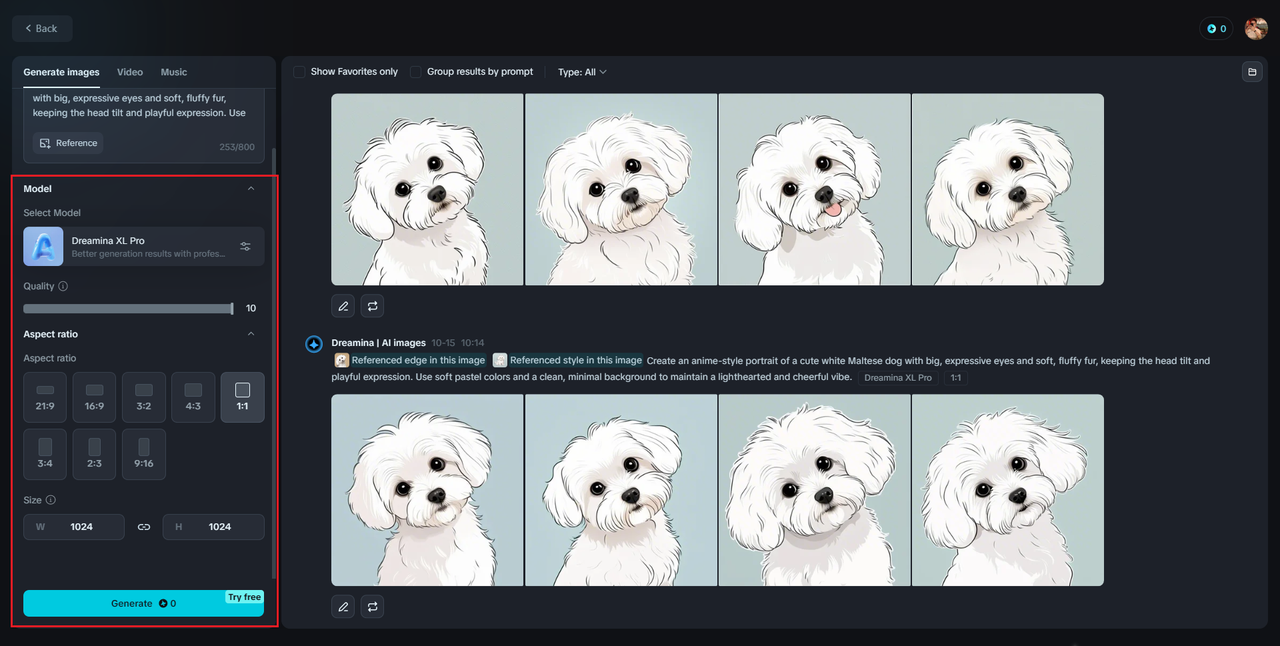
Task: Click inside the prompt text box
Action: pyautogui.click(x=144, y=106)
